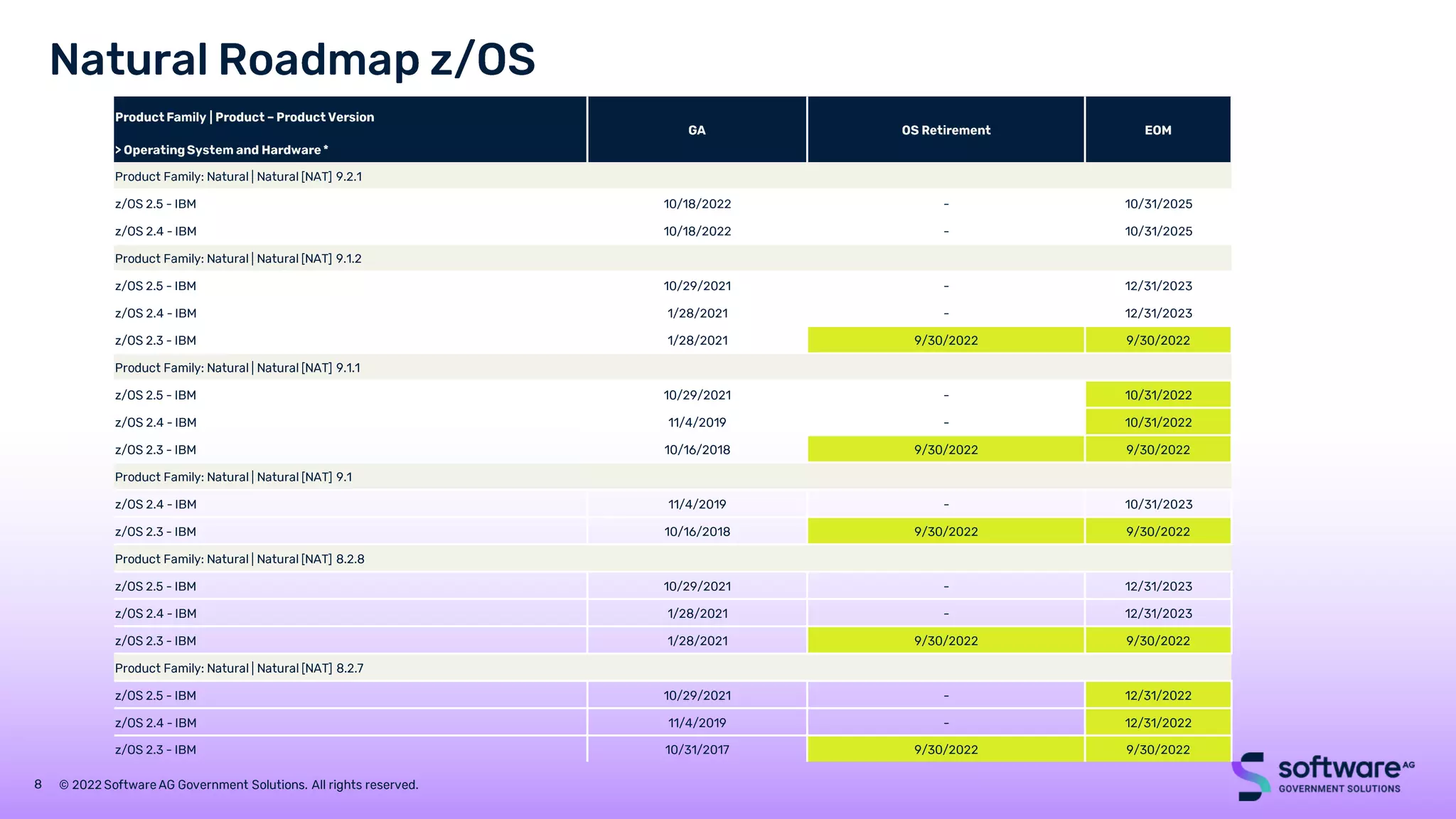Viewport: 1456px width, 819px height.
Task: Click the GA column header
Action: 697,130
